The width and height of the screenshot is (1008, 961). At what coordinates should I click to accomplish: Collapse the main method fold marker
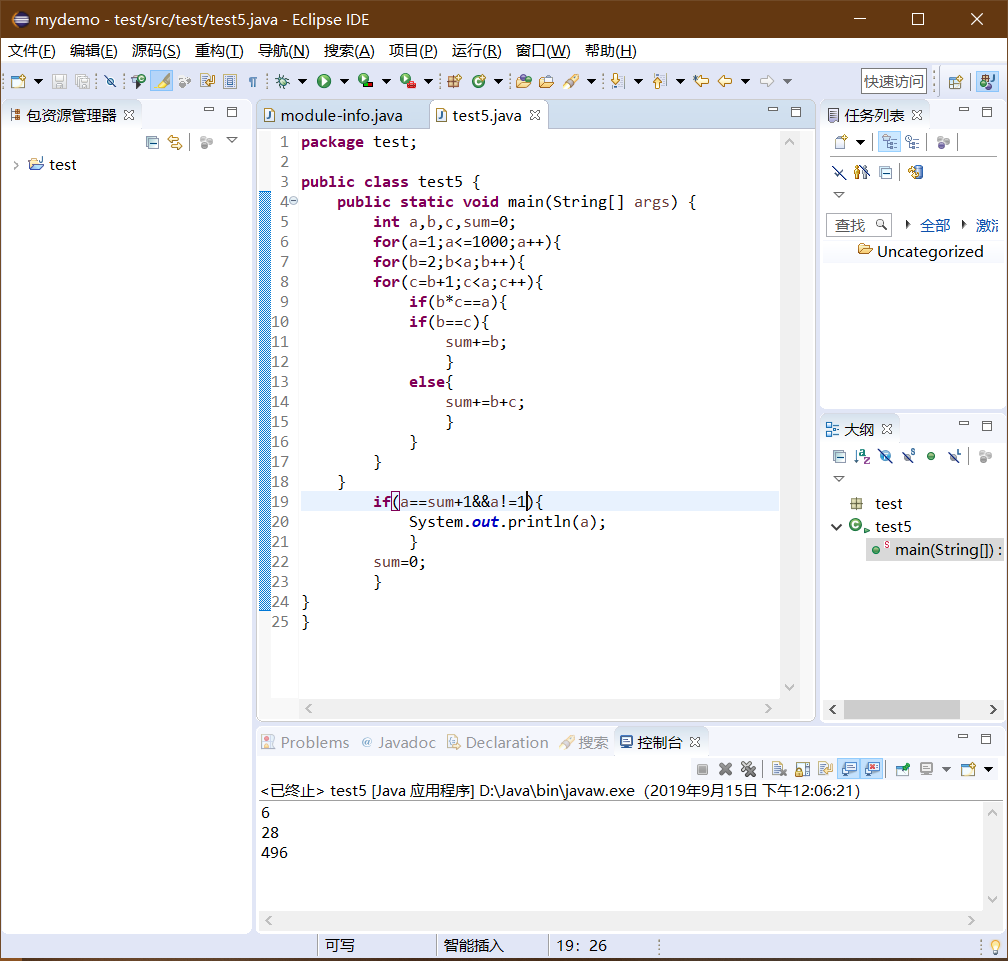[294, 201]
